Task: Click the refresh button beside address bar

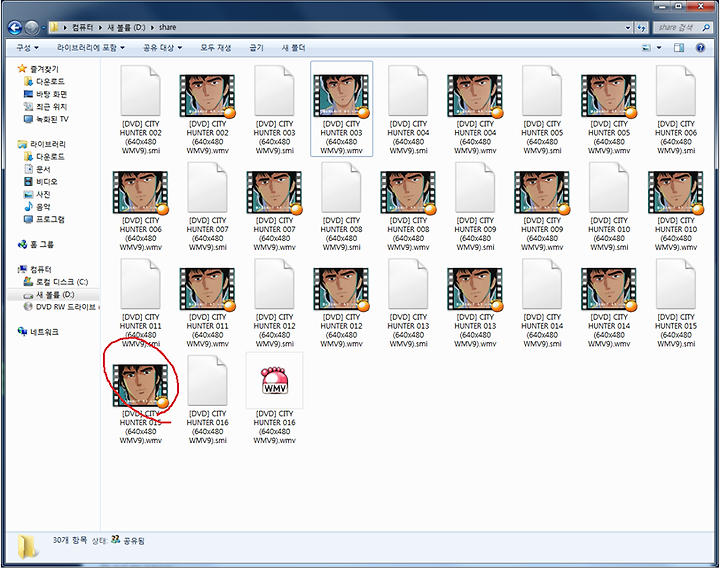Action: [641, 28]
